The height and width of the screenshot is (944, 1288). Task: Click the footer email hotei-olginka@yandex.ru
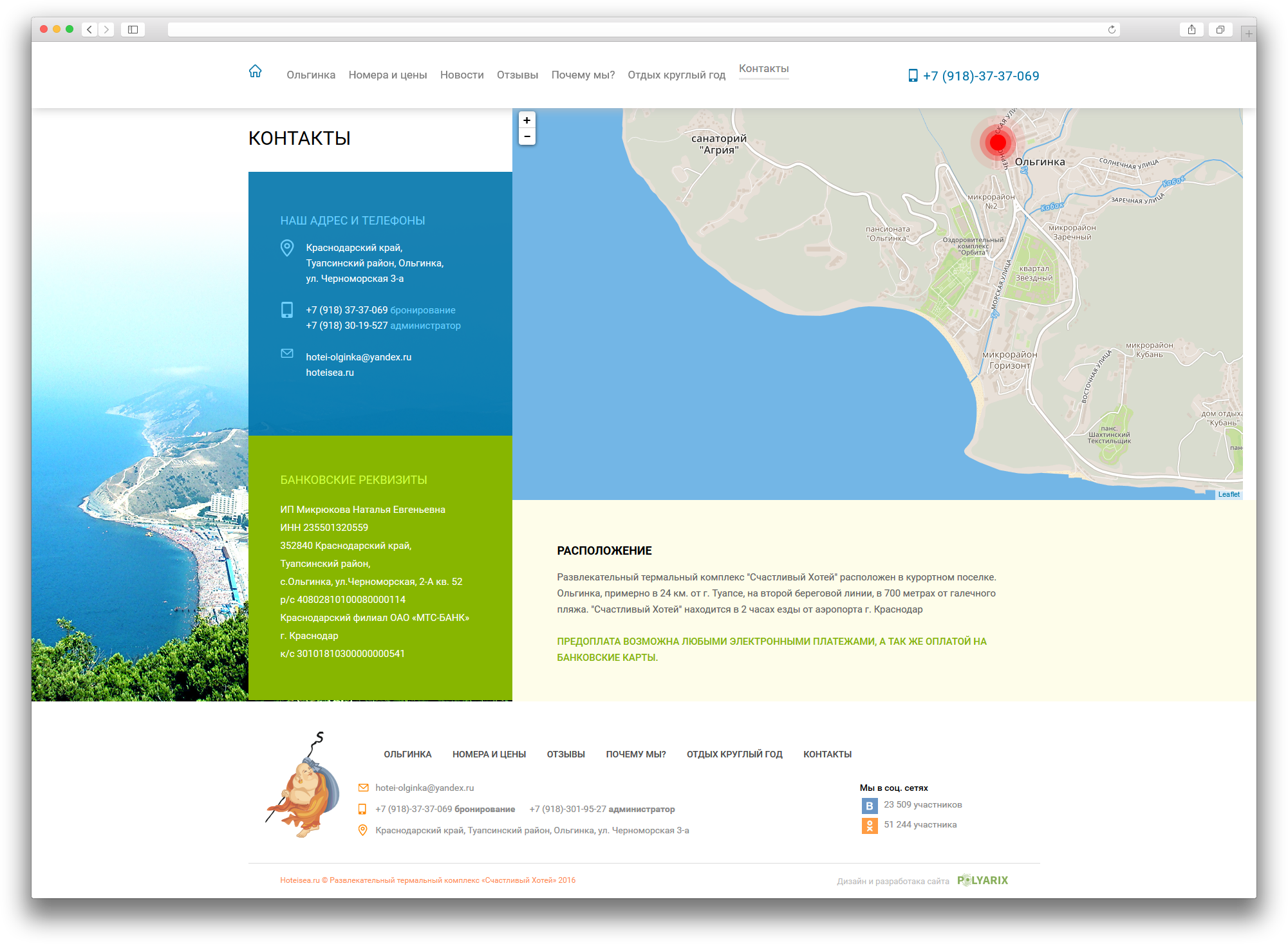coord(424,788)
